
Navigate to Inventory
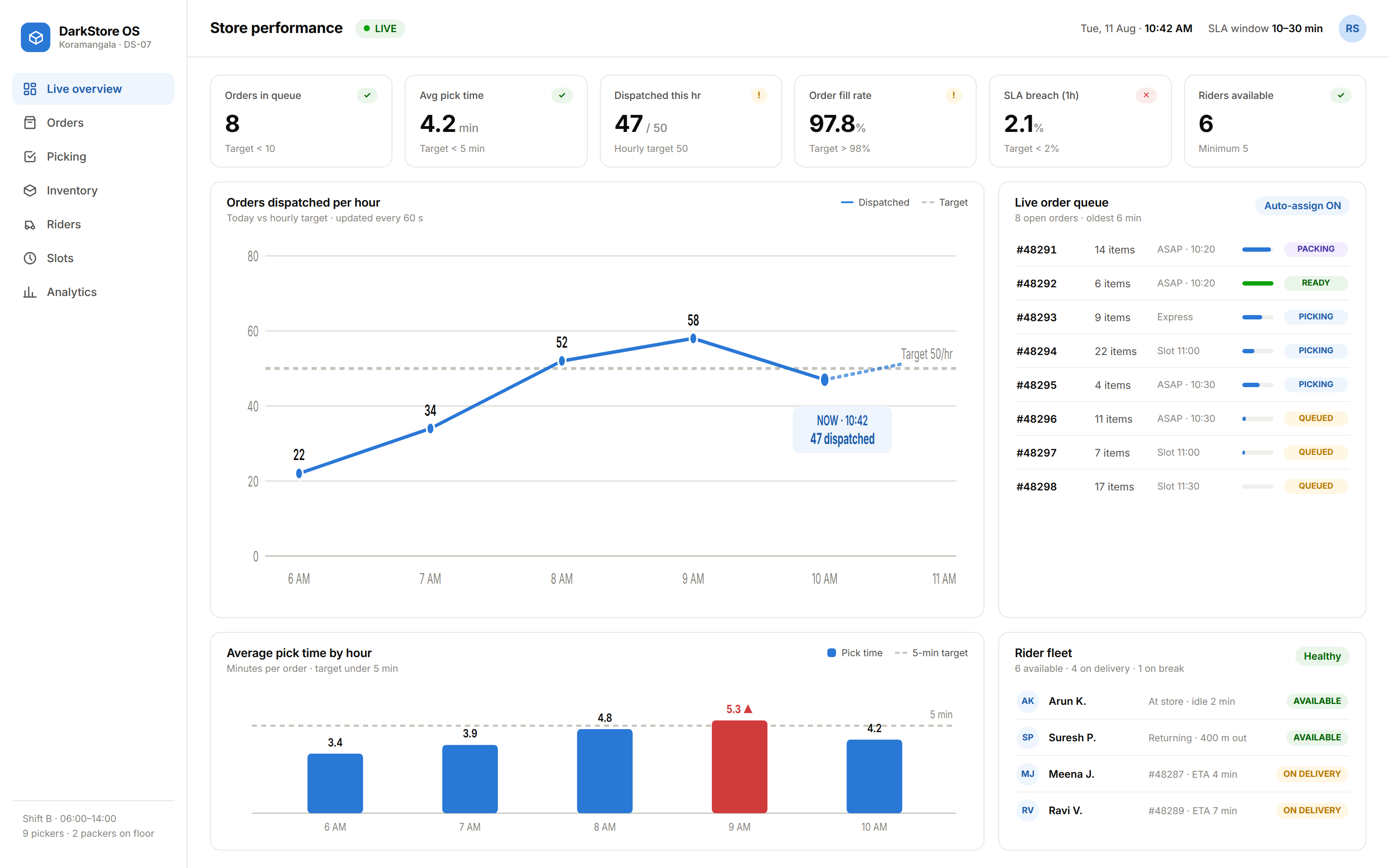pos(93,191)
